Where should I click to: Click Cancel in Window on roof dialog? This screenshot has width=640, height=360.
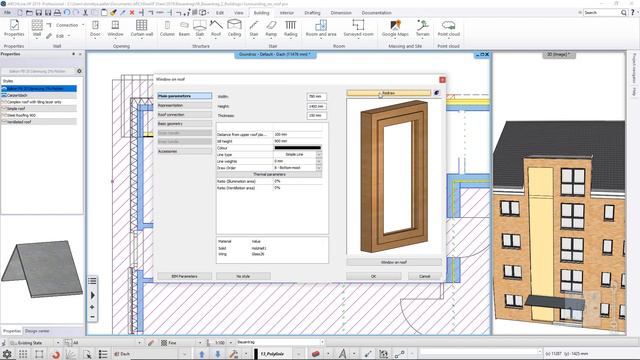(424, 276)
